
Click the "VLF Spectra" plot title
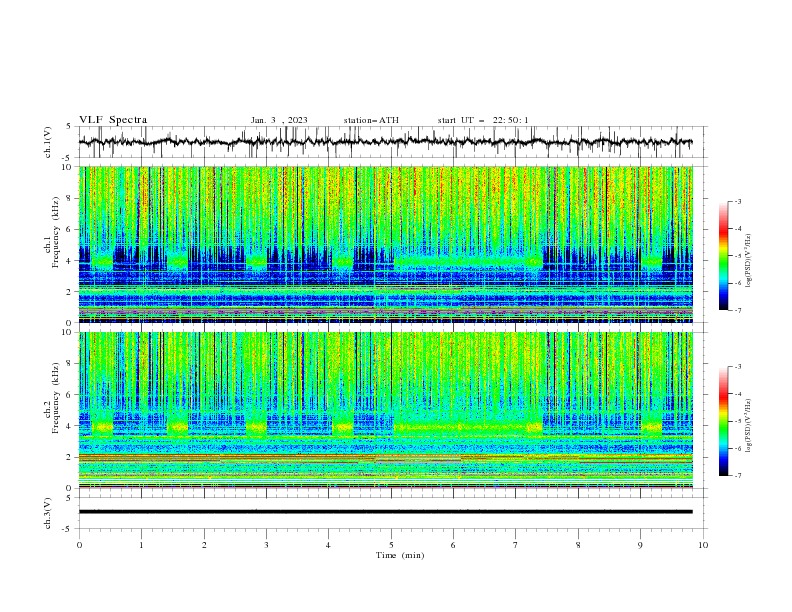pos(113,120)
